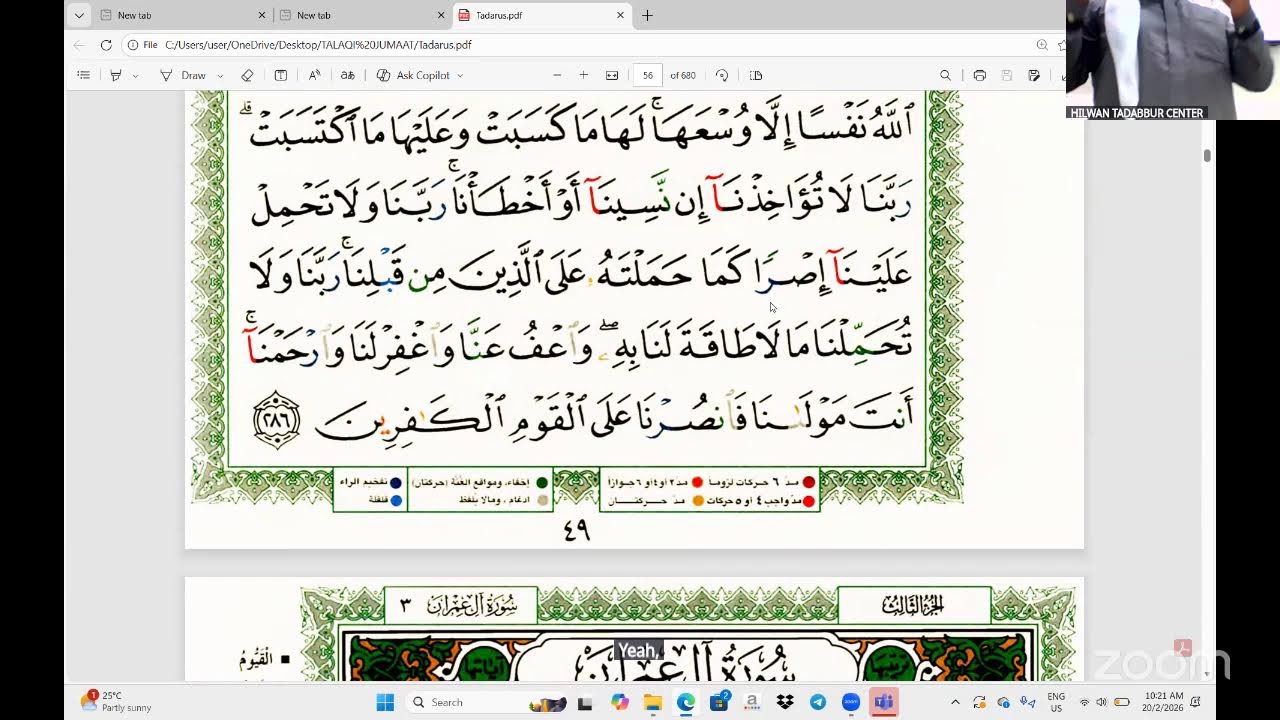Select the Tadarus.pdf tab
Viewport: 1280px width, 720px height.
[541, 15]
